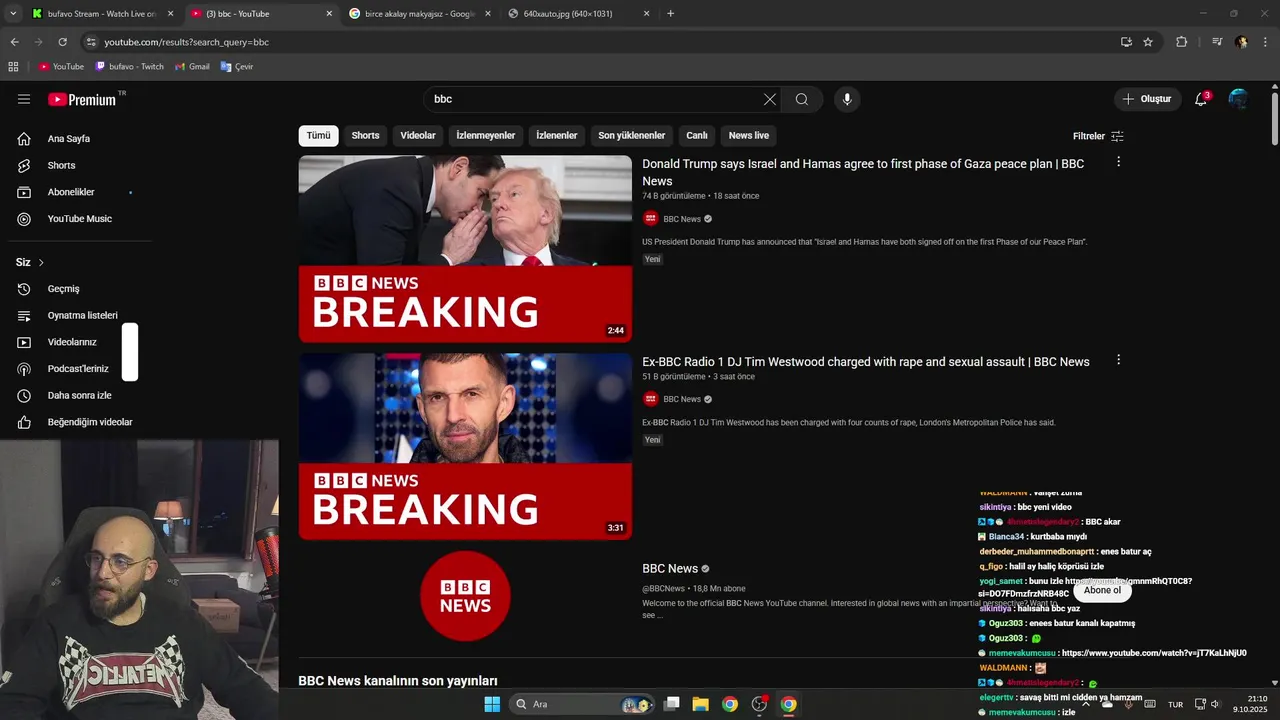
Task: Expand the Siz section chevron
Action: tap(41, 263)
